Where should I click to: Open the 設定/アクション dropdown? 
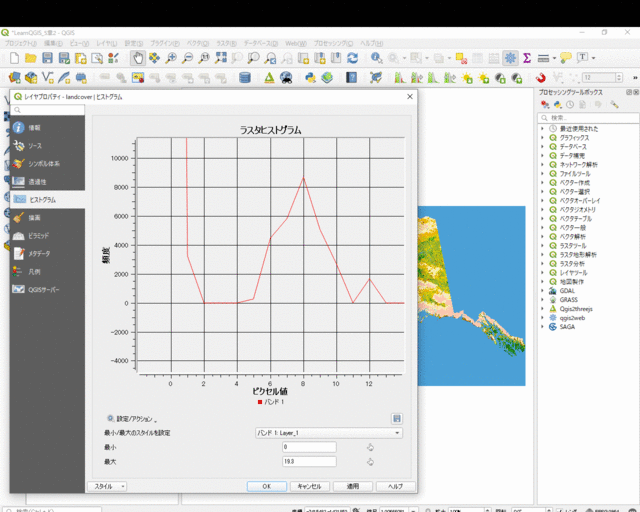pyautogui.click(x=131, y=419)
